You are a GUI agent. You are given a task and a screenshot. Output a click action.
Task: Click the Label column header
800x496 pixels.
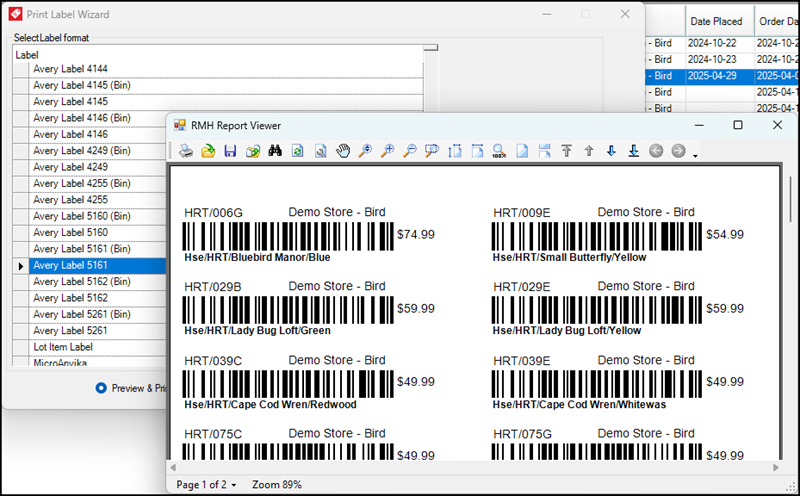click(218, 55)
